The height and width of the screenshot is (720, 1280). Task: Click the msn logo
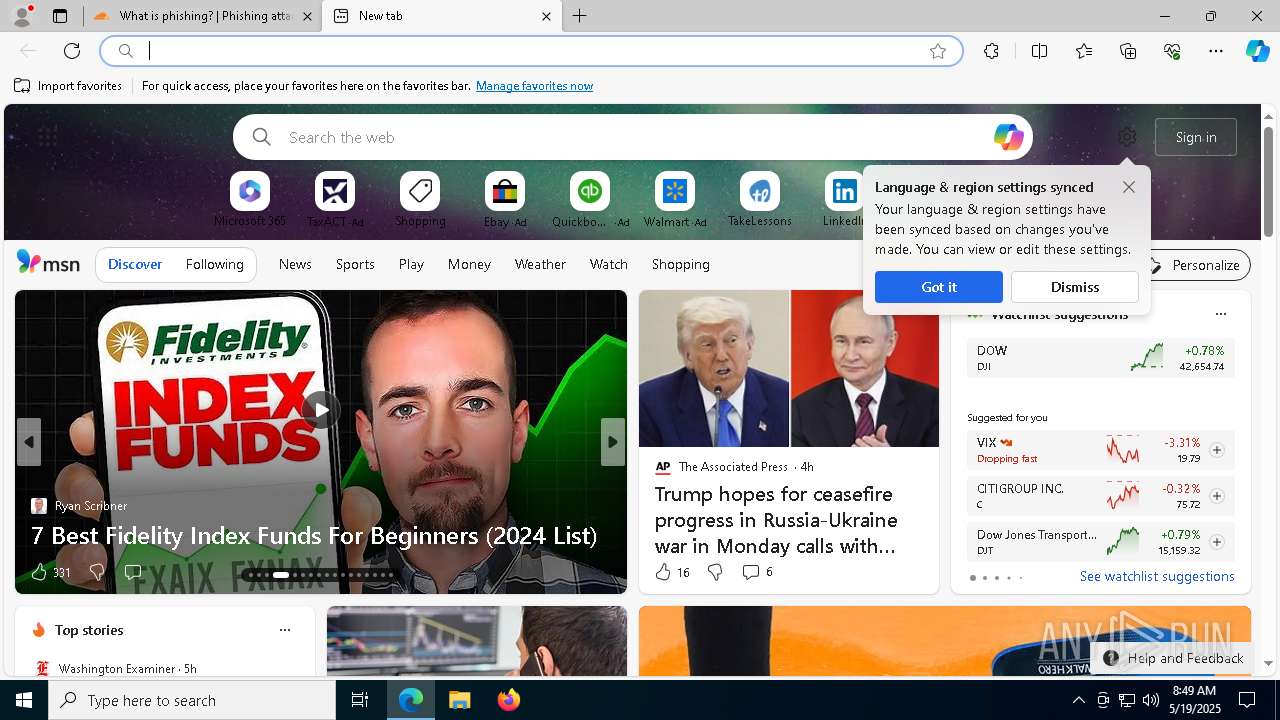48,263
